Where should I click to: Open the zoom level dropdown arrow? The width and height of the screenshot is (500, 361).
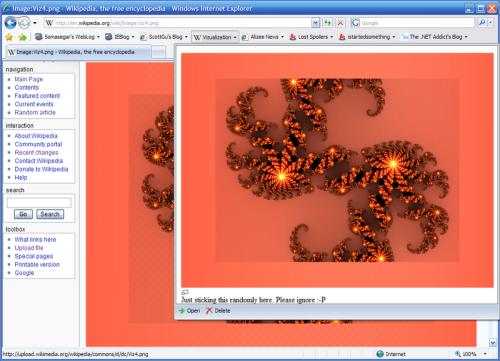coord(485,354)
